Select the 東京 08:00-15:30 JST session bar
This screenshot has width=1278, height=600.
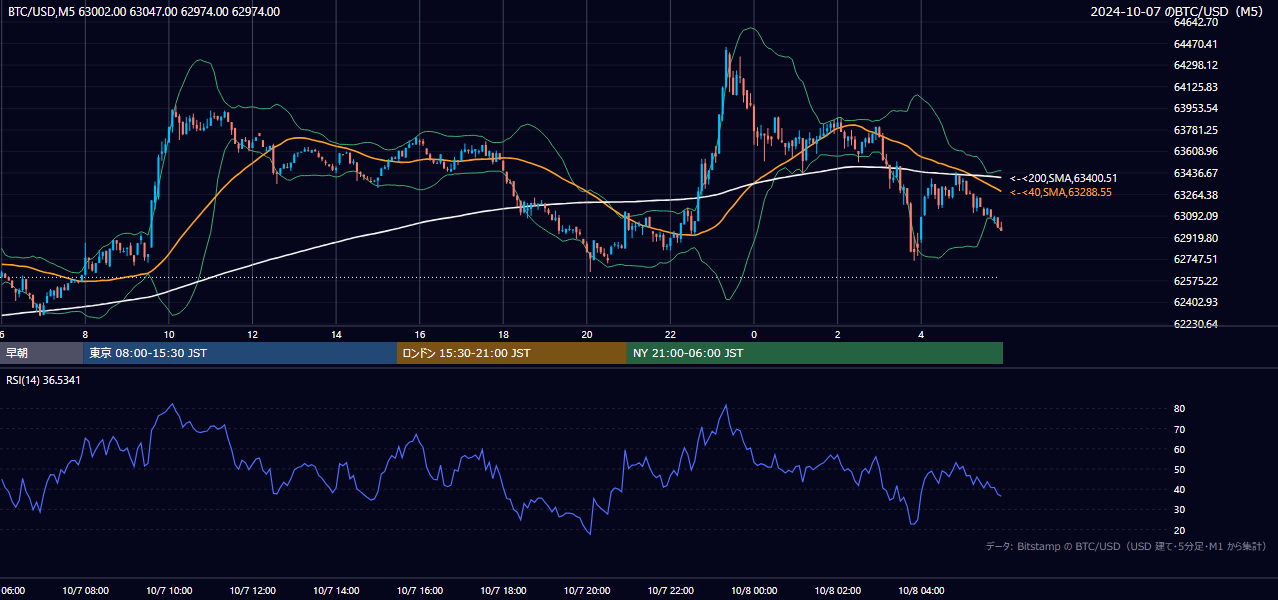point(240,353)
